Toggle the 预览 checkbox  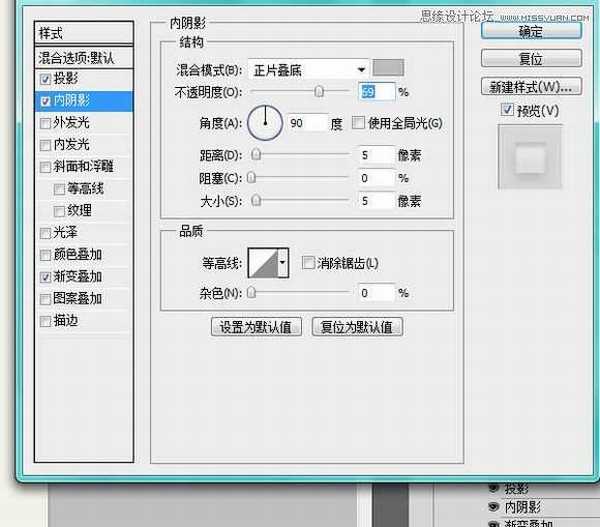[508, 109]
